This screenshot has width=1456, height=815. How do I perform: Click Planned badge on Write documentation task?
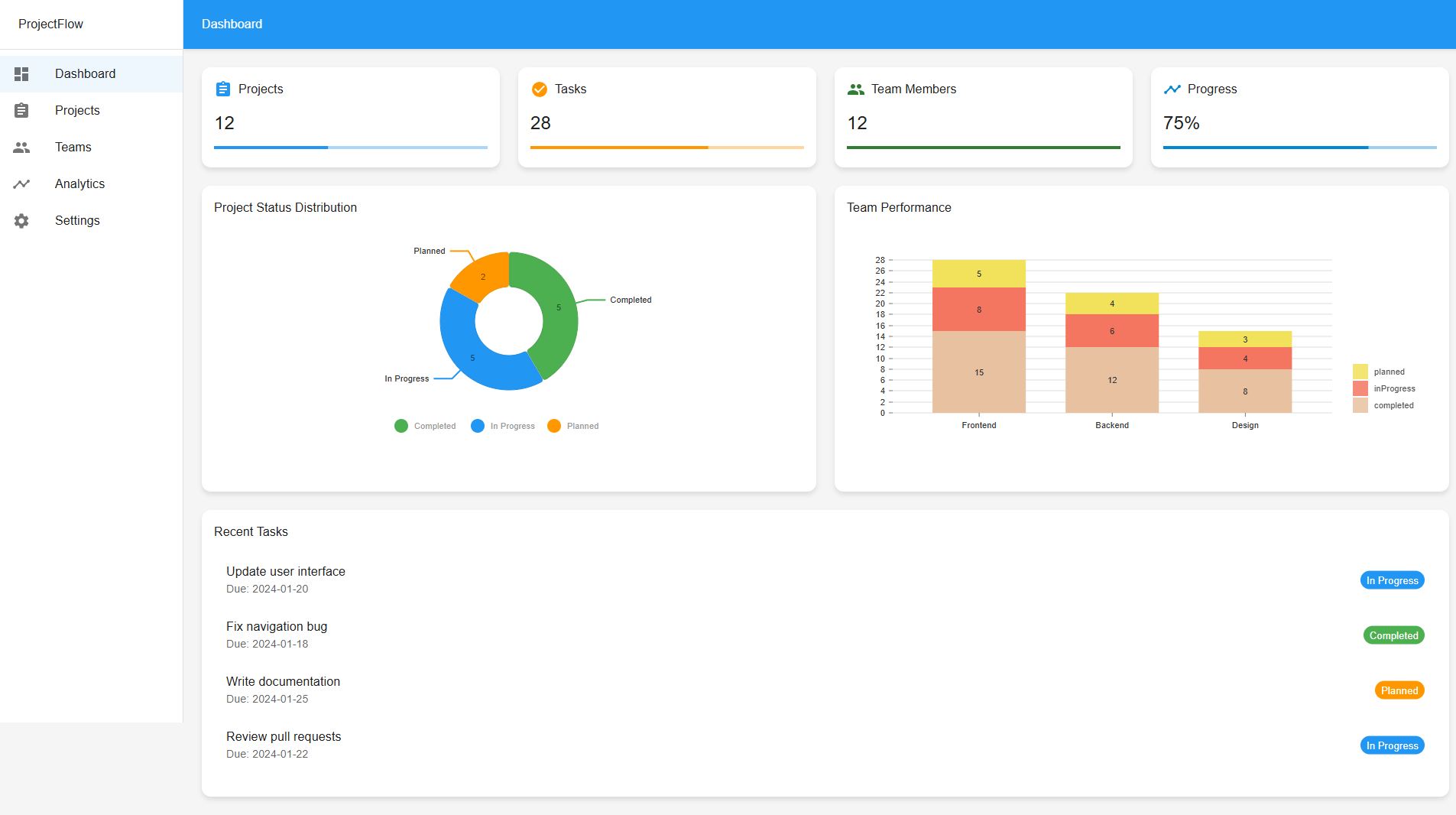point(1399,690)
